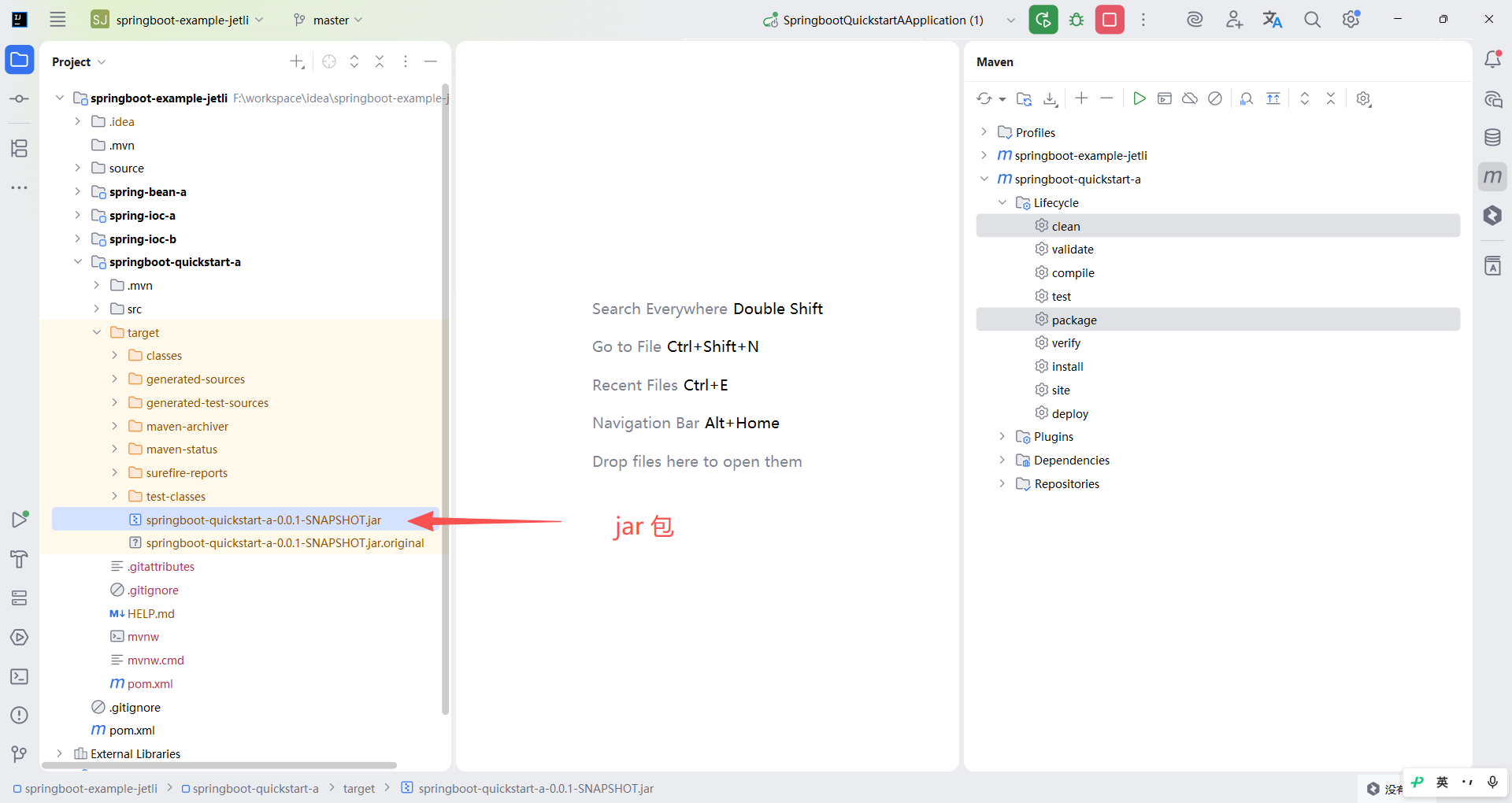Open IDE settings gear
This screenshot has width=1512, height=803.
[x=1351, y=20]
